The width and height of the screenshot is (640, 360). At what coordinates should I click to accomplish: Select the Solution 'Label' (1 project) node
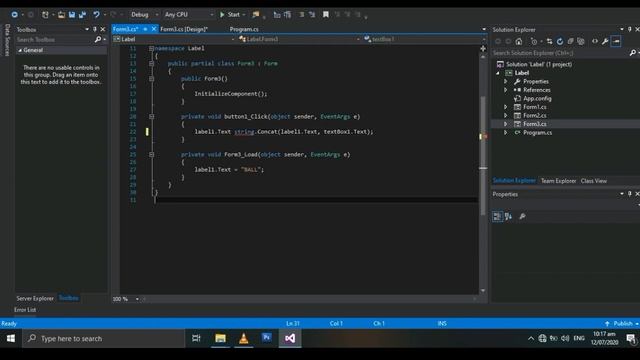click(539, 64)
